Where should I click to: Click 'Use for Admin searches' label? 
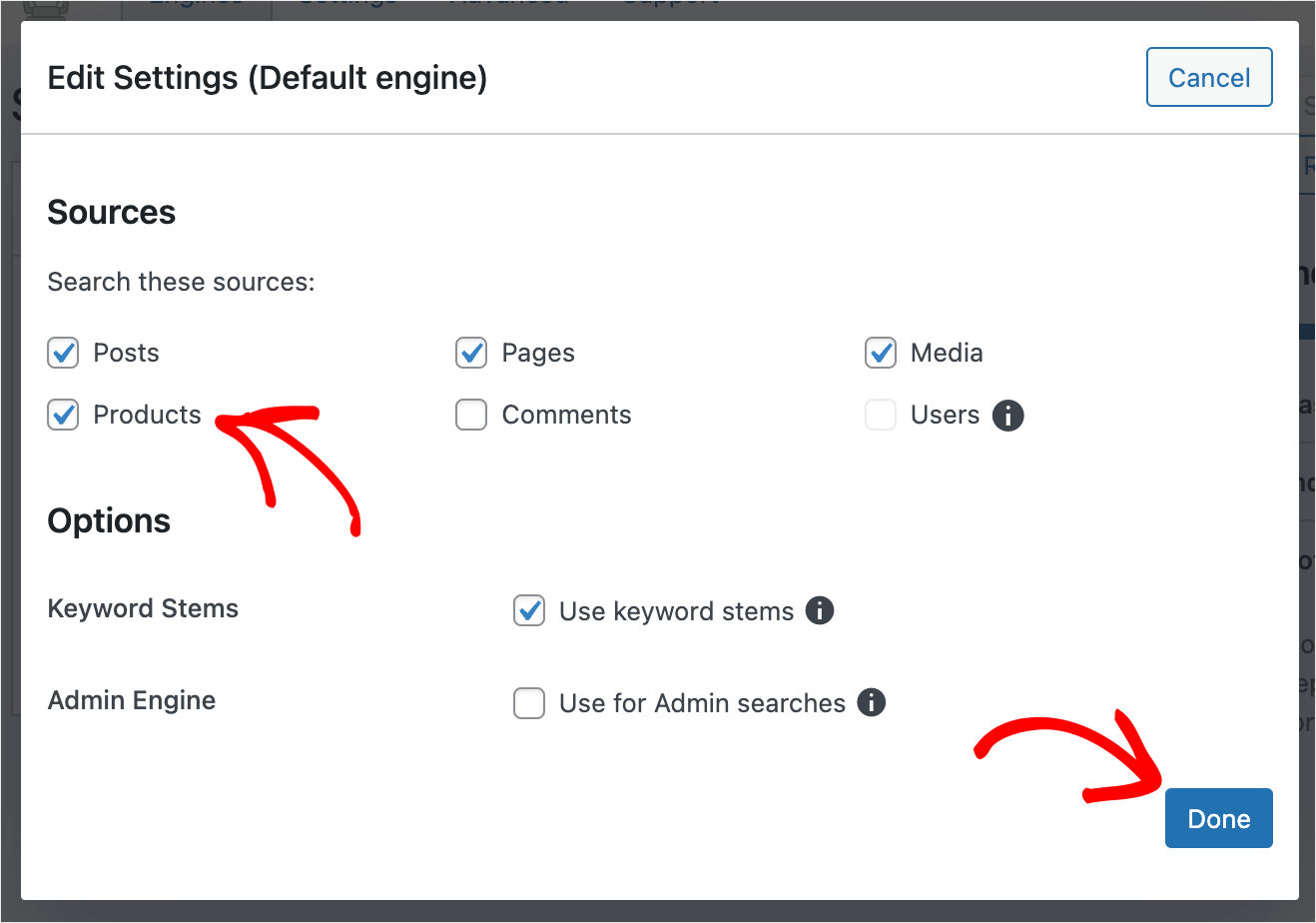coord(703,703)
